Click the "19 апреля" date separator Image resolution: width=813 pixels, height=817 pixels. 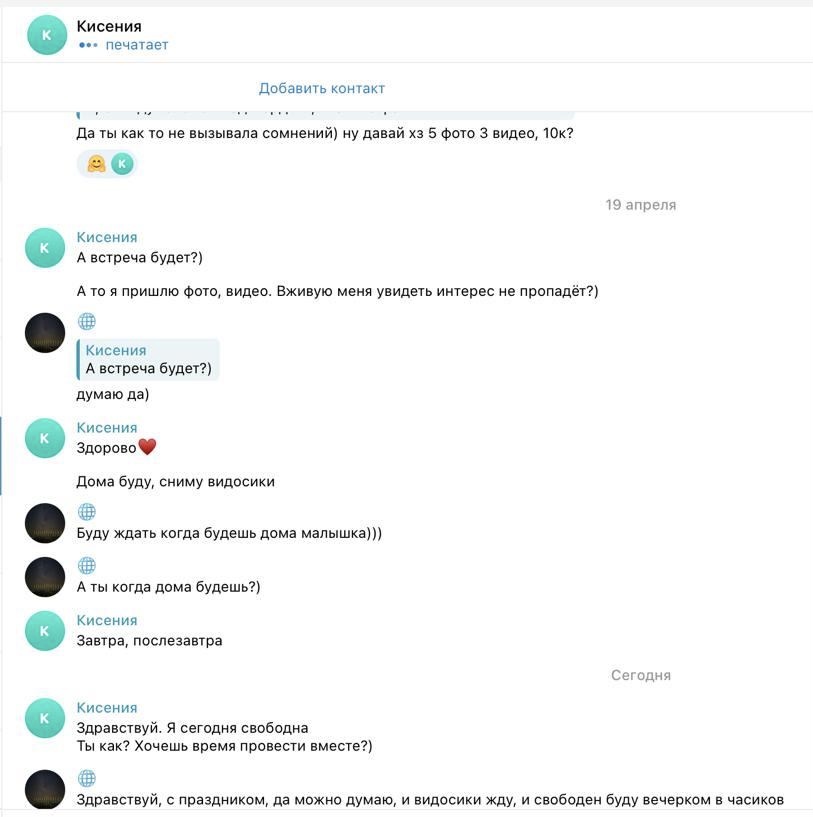coord(640,205)
